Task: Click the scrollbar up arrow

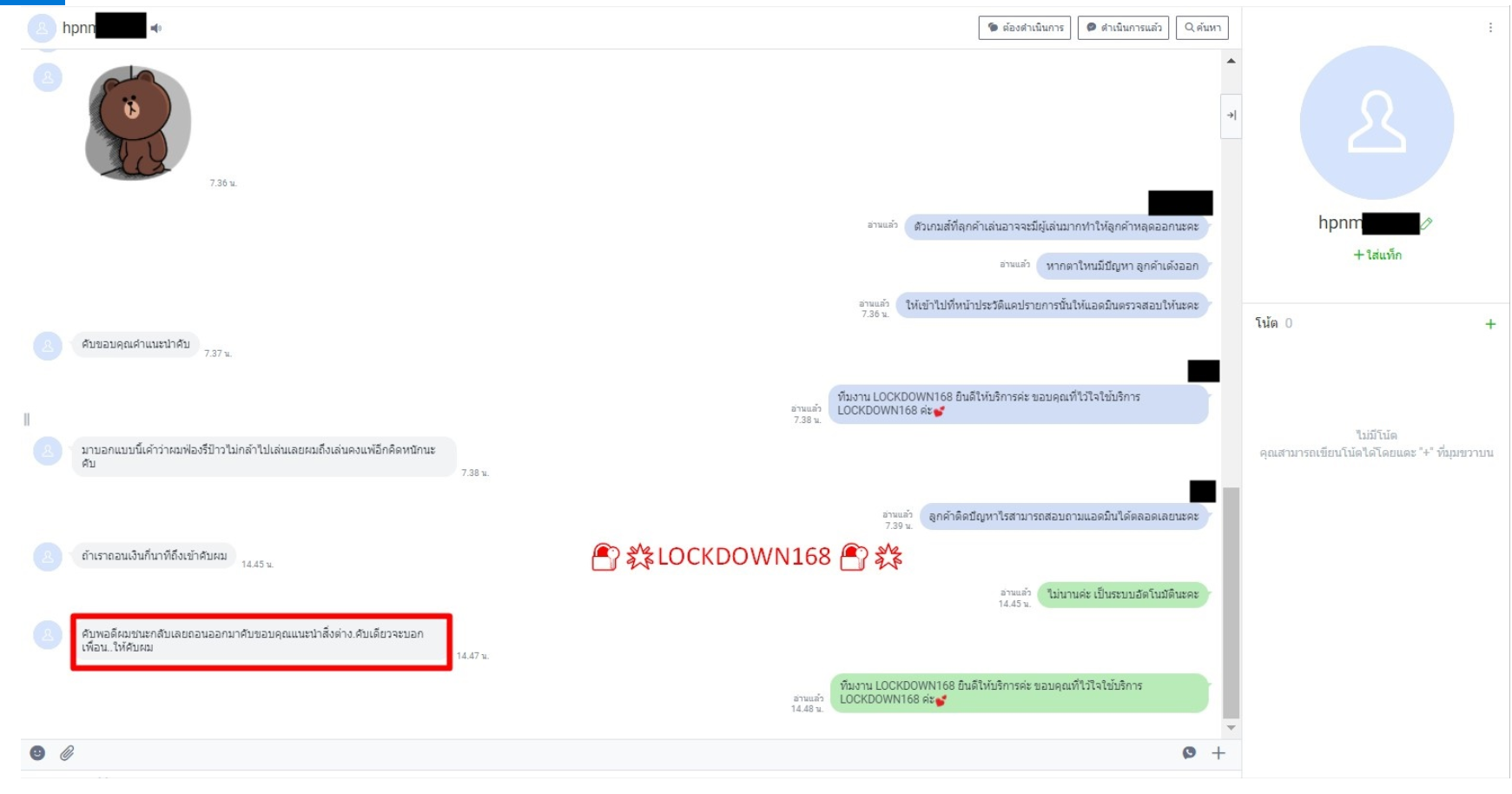Action: pos(1231,61)
